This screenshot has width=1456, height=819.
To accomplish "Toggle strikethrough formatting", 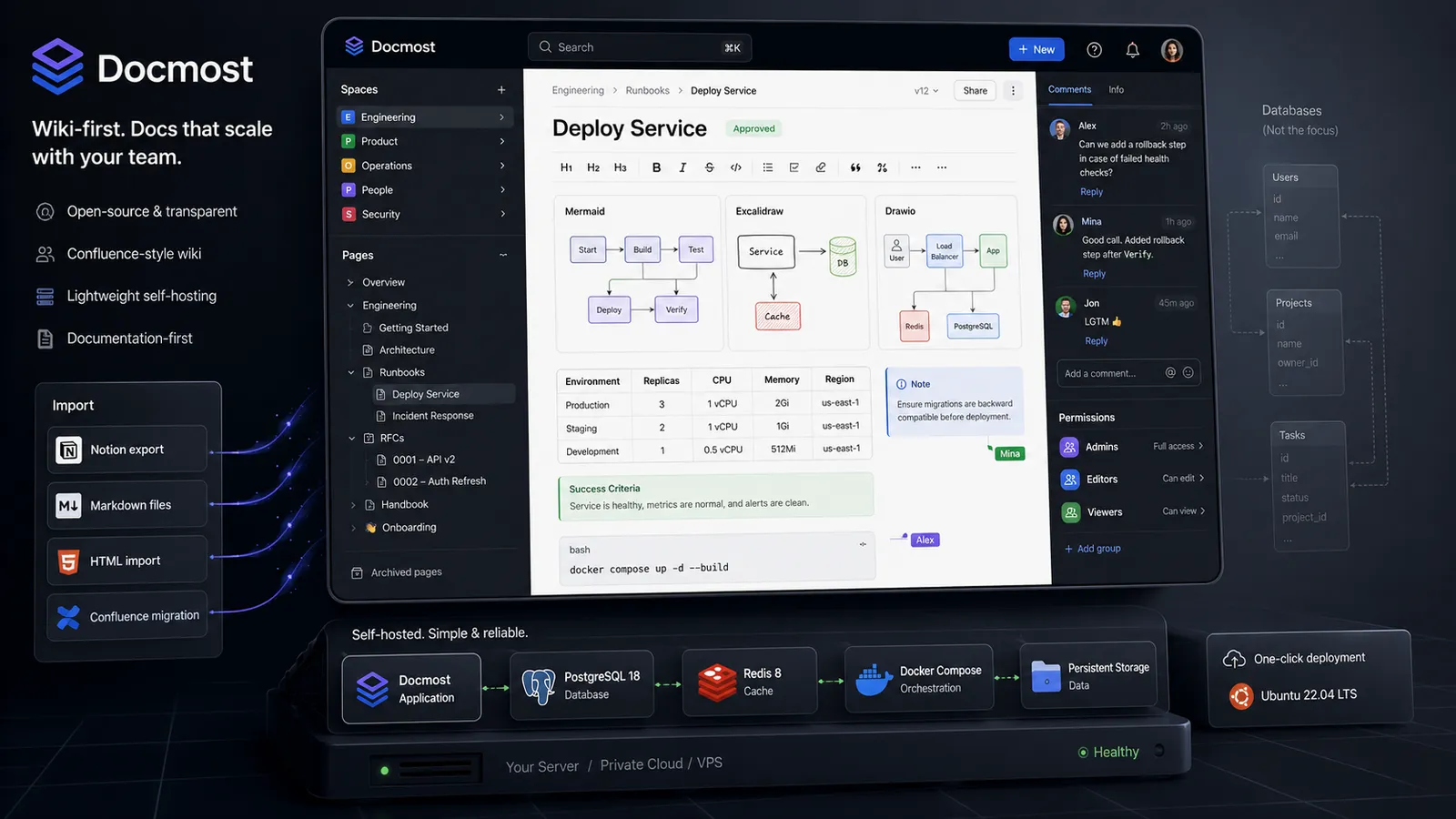I will click(x=709, y=167).
